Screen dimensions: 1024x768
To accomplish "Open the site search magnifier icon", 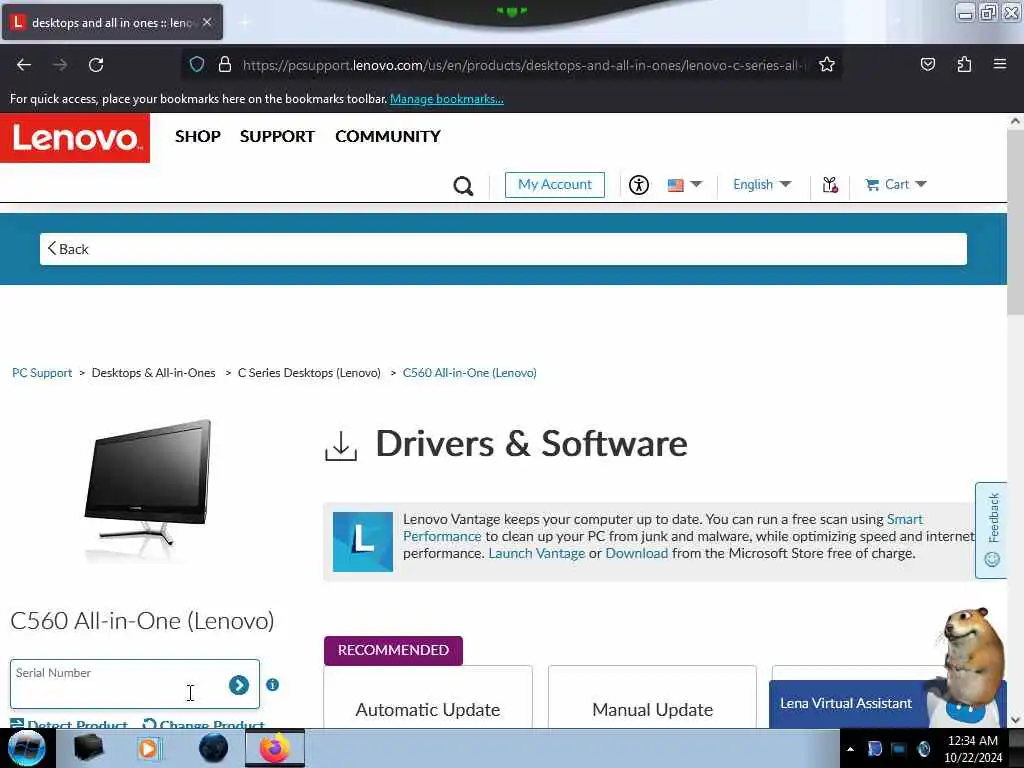I will 463,185.
